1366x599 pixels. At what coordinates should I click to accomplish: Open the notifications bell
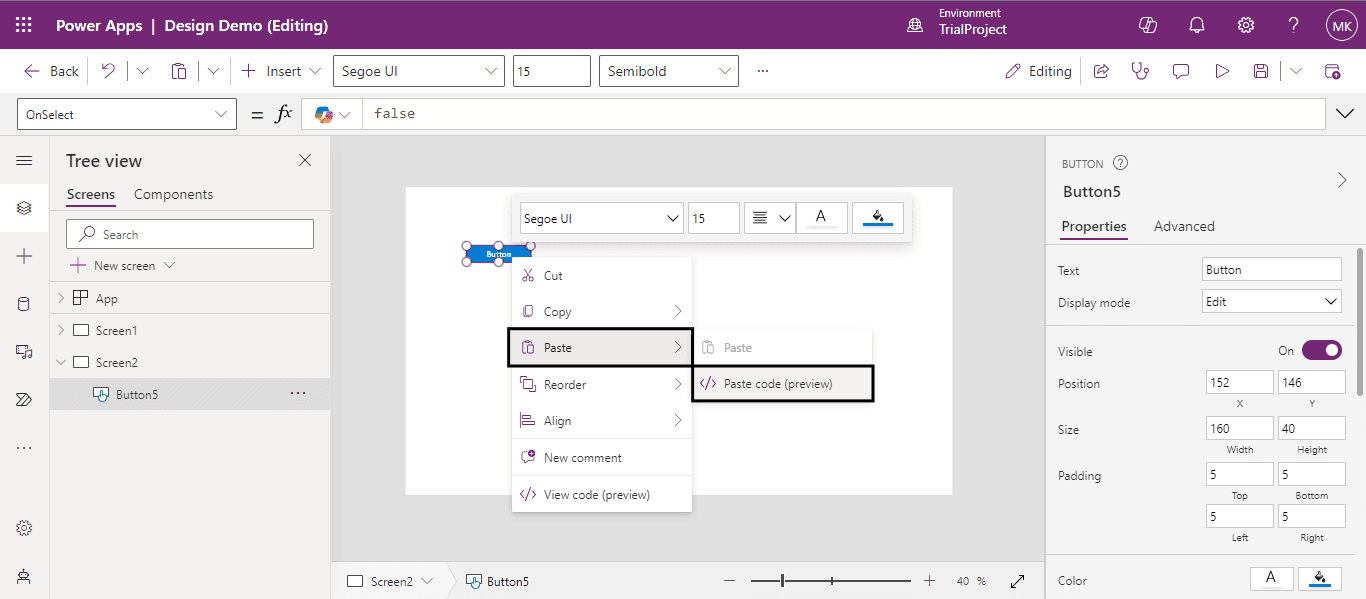click(1197, 25)
